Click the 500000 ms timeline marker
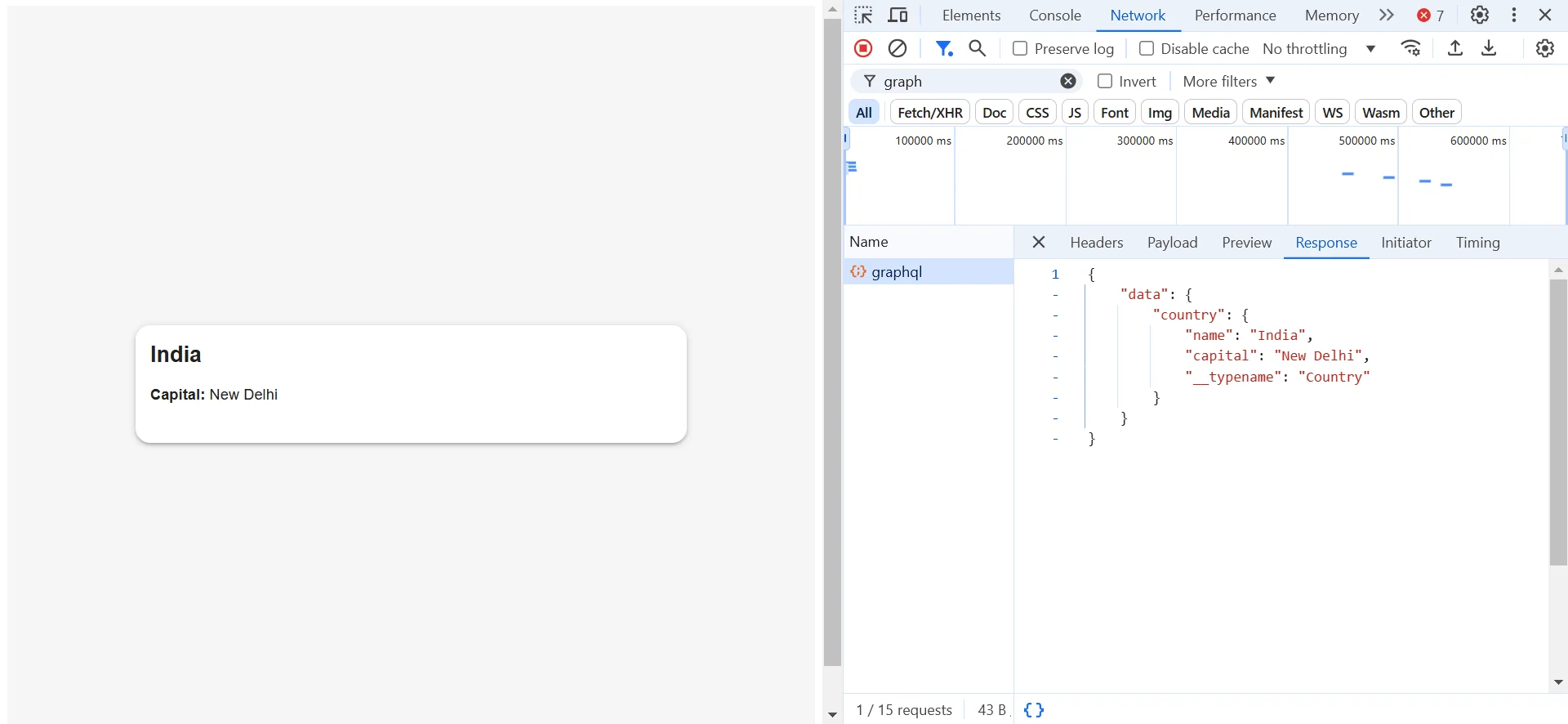 [1367, 141]
